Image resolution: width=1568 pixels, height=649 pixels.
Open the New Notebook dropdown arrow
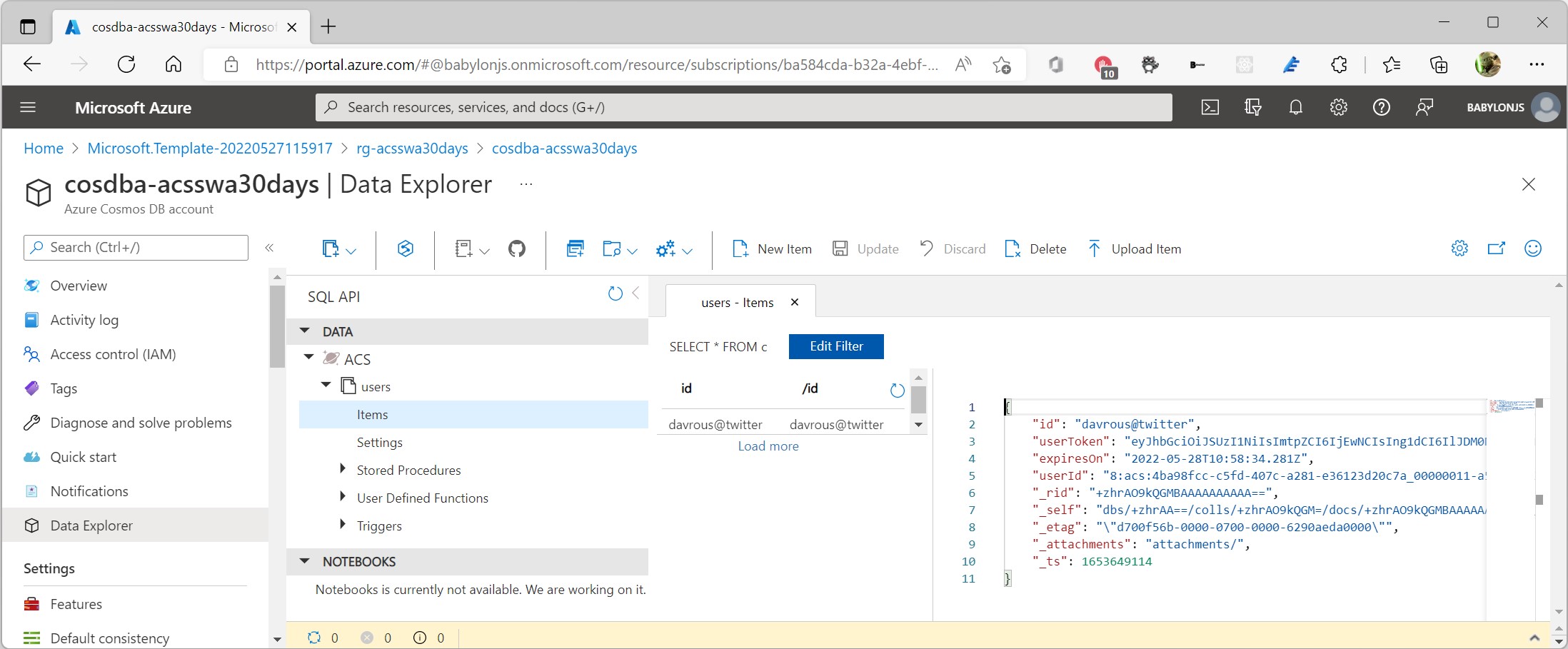click(485, 251)
